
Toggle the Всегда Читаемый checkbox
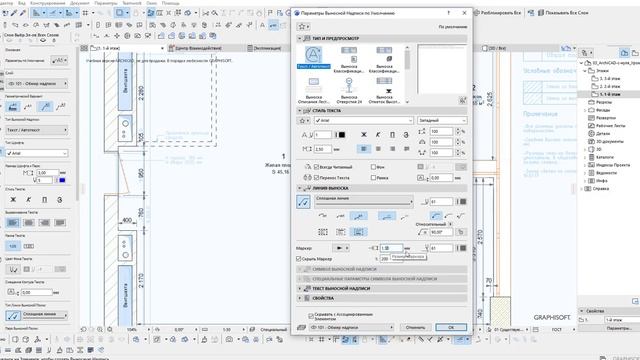[316, 167]
